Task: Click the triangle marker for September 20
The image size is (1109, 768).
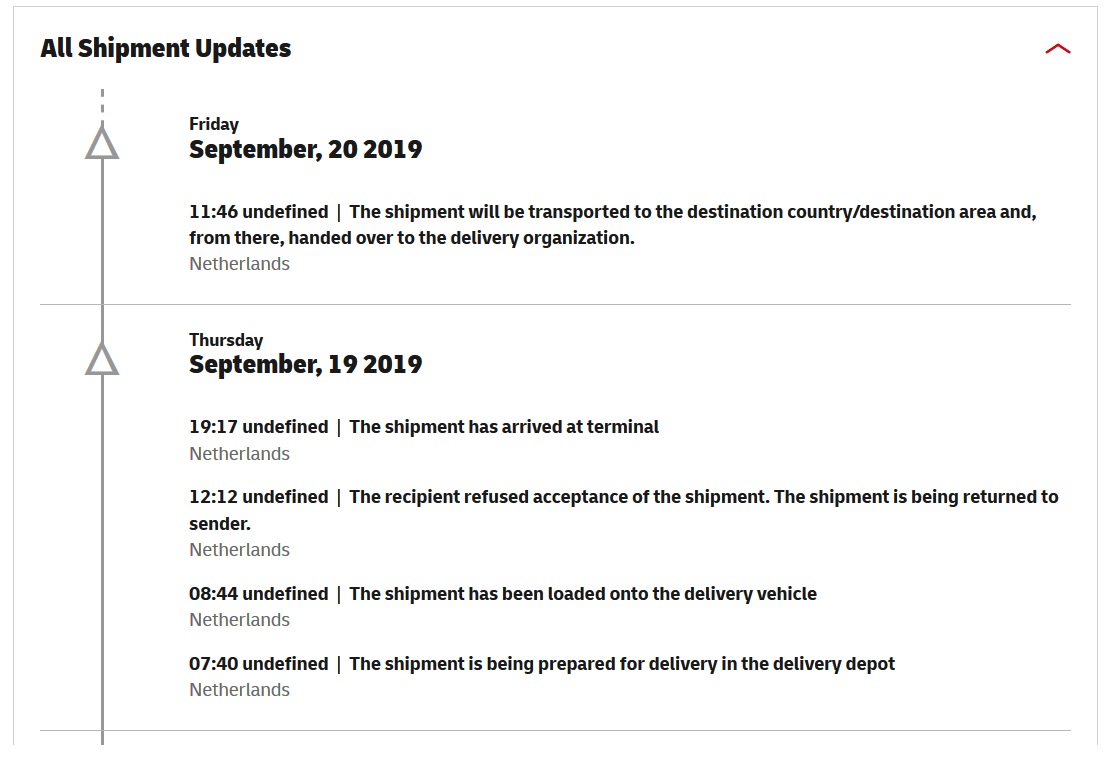Action: click(102, 142)
